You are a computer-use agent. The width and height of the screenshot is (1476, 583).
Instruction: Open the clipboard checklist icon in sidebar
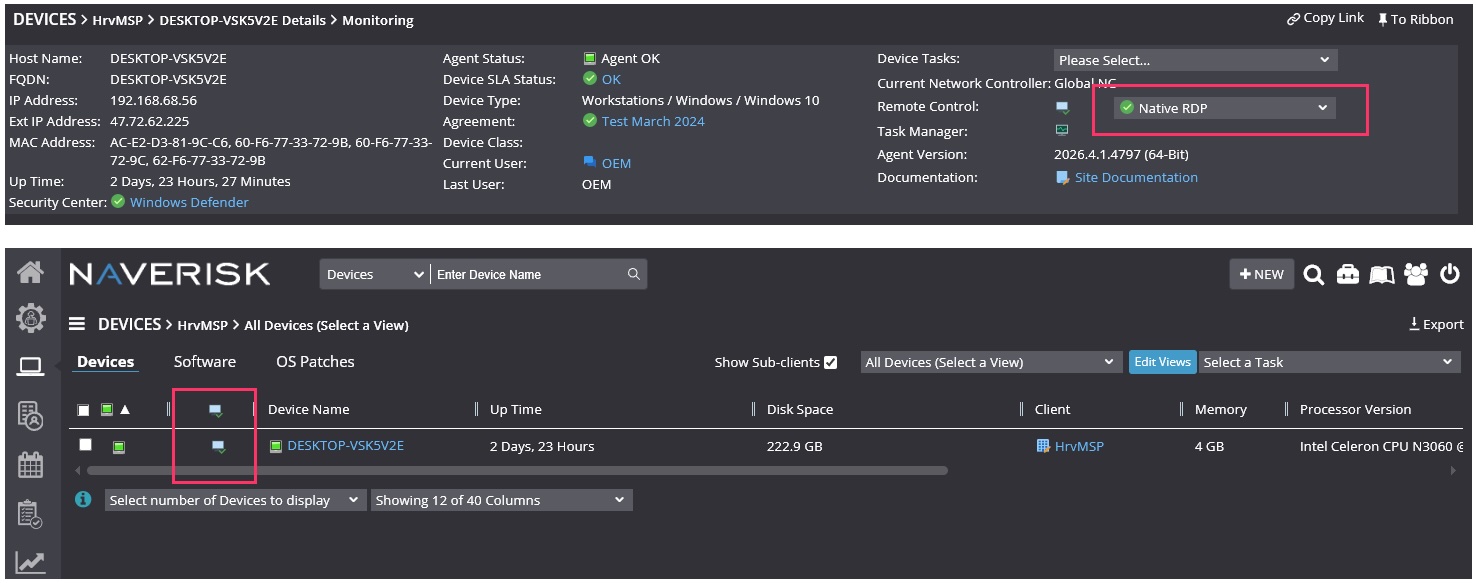(30, 514)
